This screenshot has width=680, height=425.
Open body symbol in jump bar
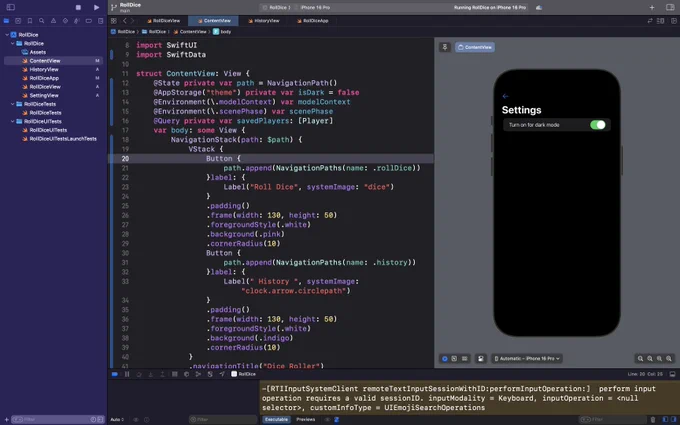point(222,32)
